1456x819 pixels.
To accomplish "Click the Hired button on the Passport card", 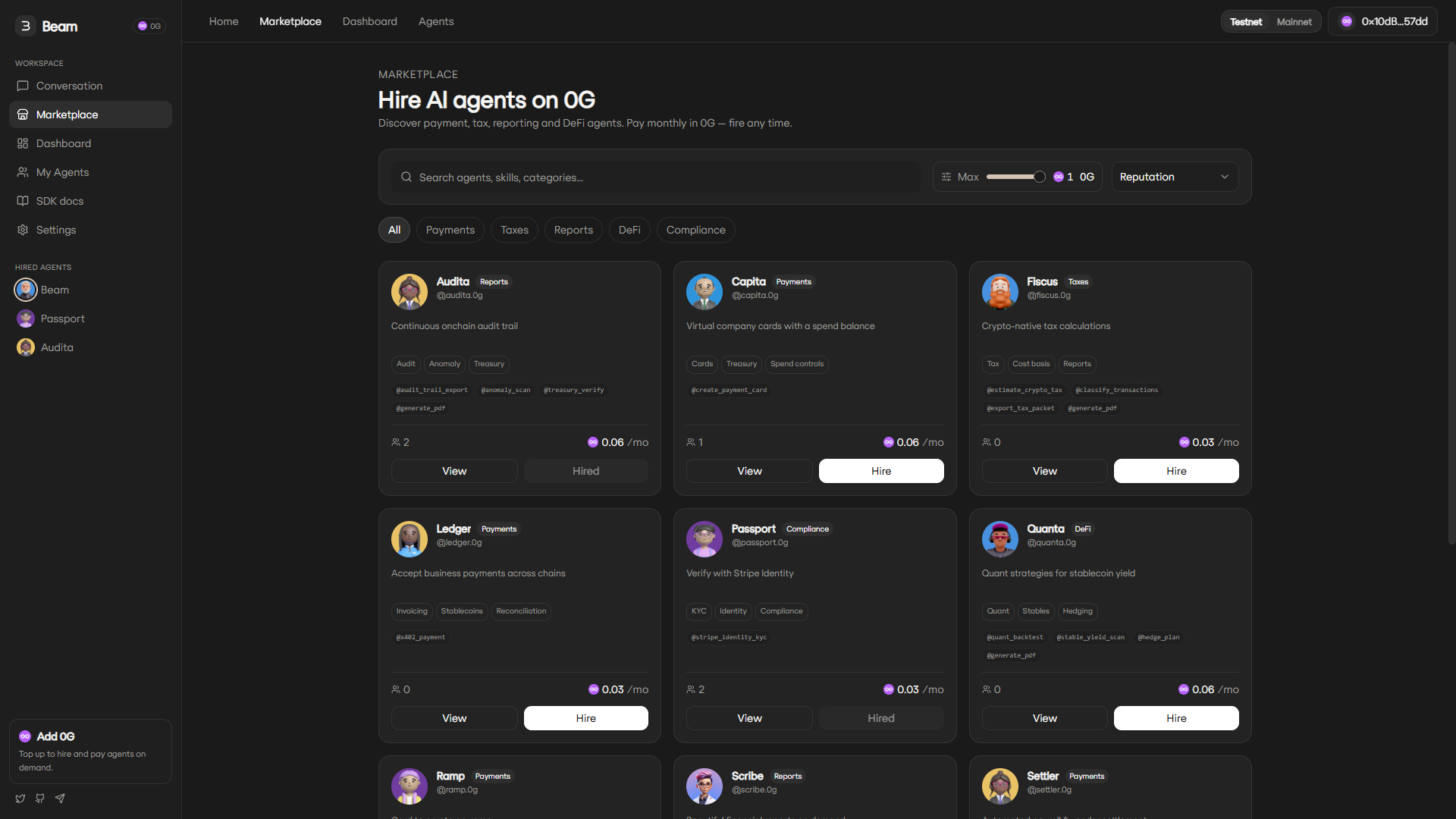I will click(x=881, y=718).
